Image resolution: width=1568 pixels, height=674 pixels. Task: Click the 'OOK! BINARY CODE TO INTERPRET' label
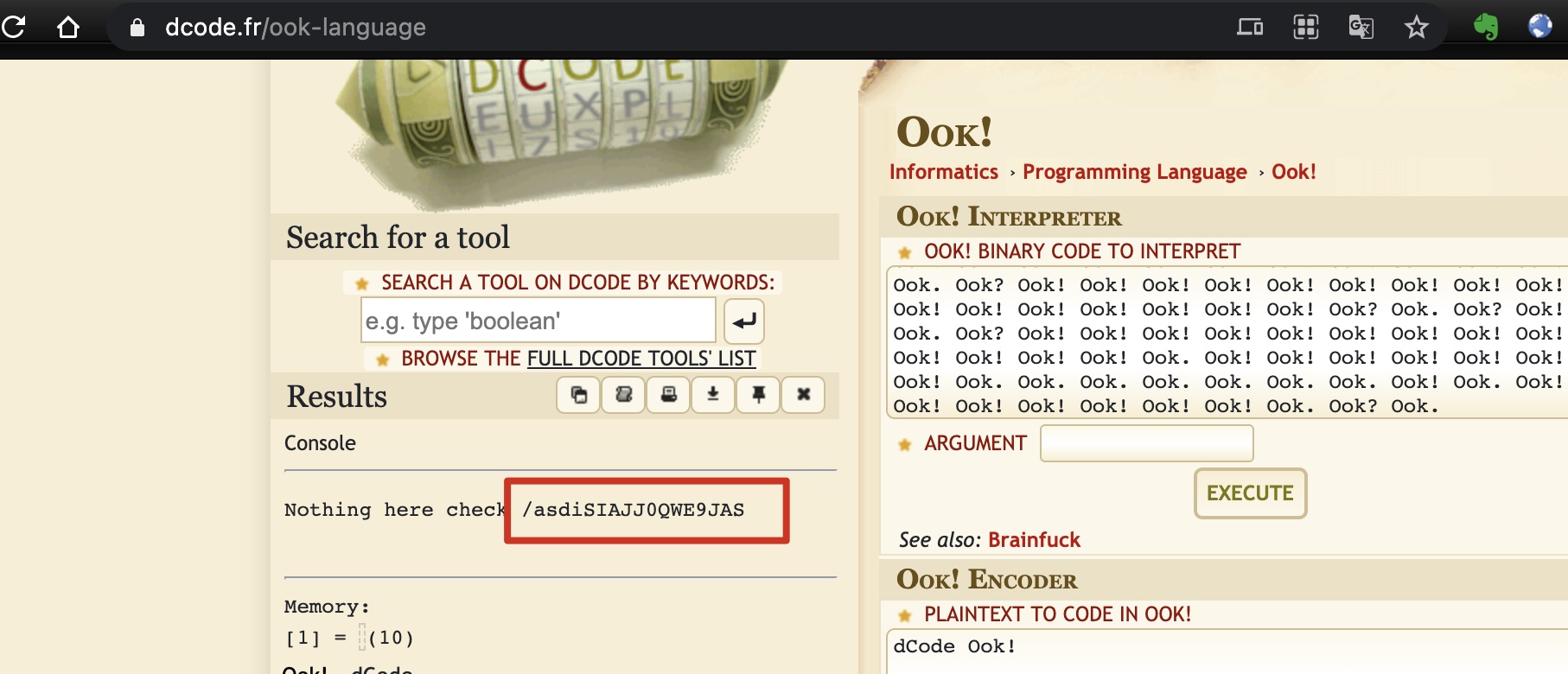click(x=1082, y=251)
